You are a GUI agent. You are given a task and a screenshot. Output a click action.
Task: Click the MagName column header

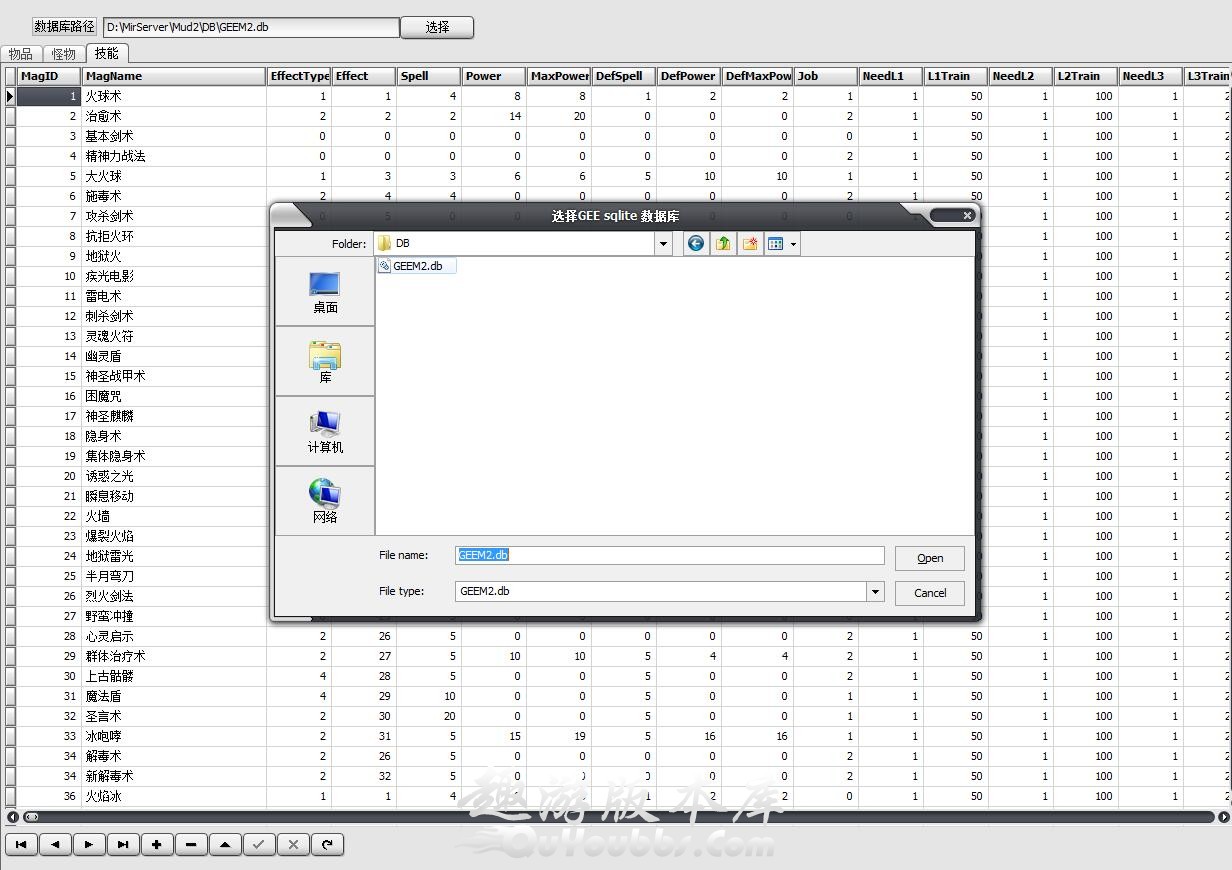174,76
